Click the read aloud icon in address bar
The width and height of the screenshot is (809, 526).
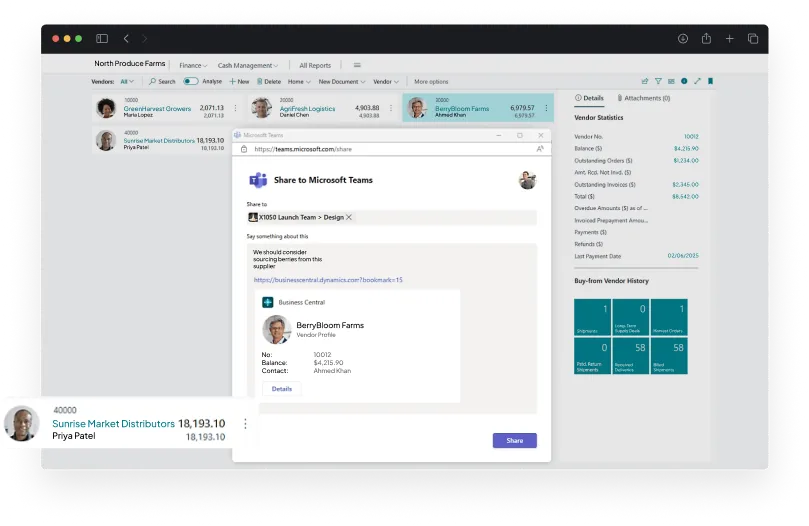tap(540, 148)
